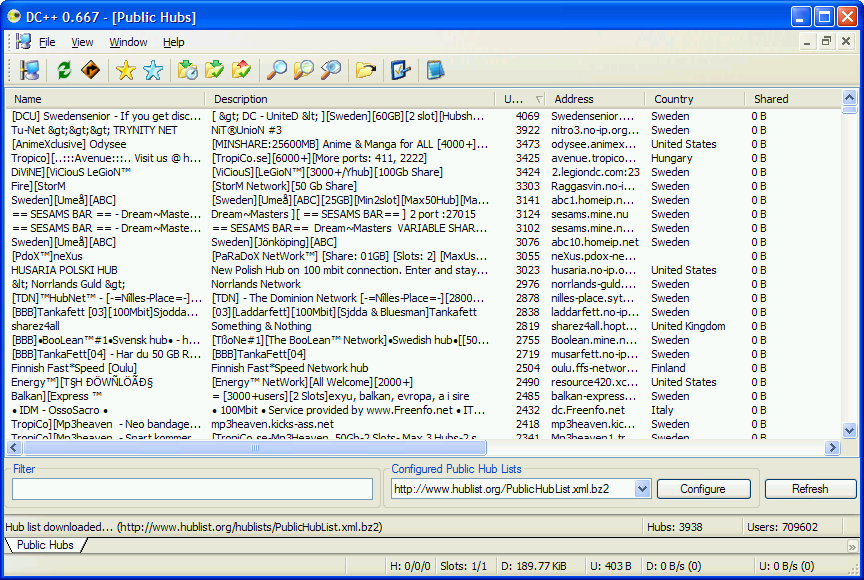
Task: Select the [DCU] Swedensenior hub row
Action: [x=424, y=116]
